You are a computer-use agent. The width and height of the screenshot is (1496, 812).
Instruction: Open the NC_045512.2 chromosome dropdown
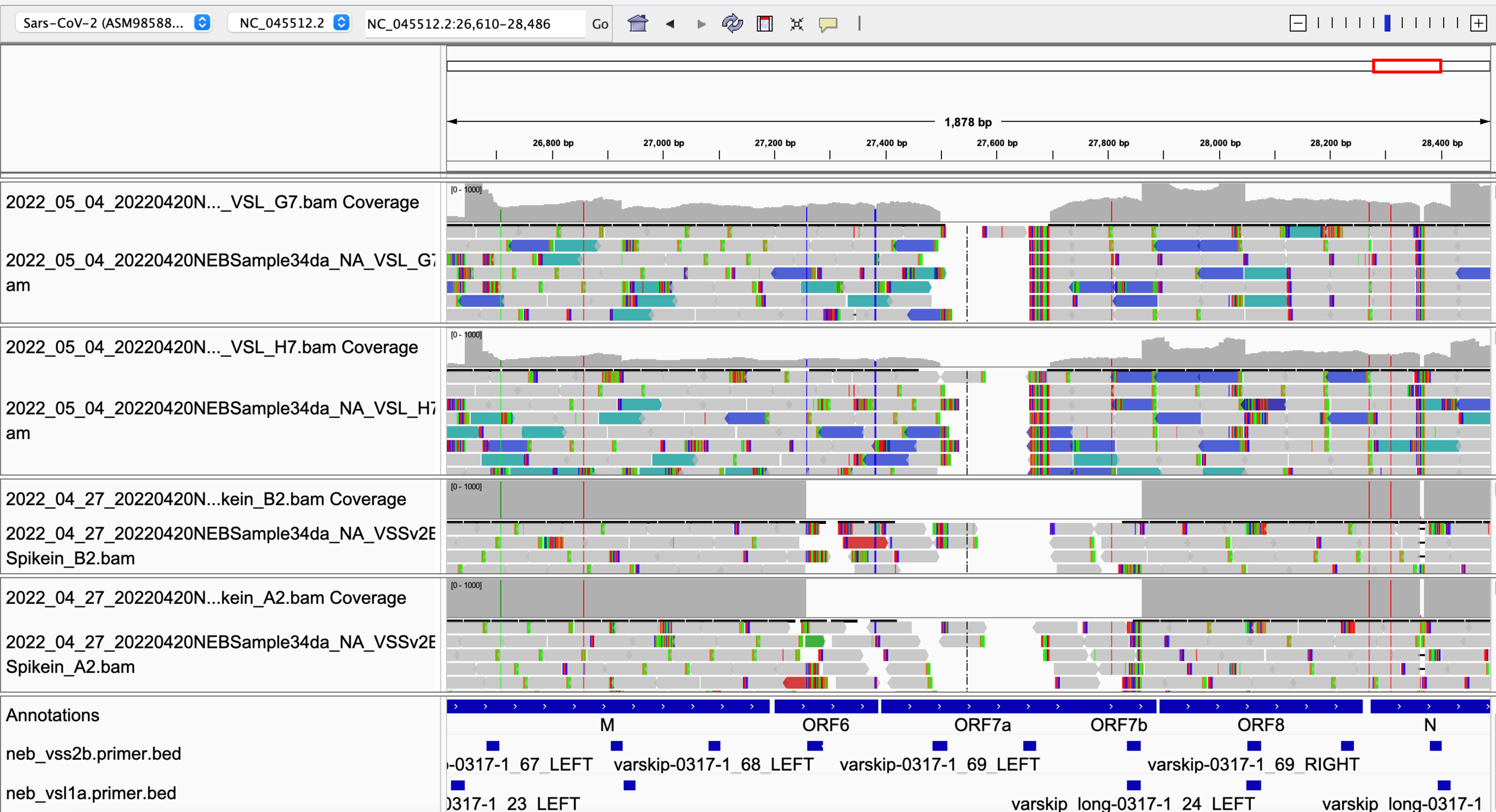[x=290, y=23]
